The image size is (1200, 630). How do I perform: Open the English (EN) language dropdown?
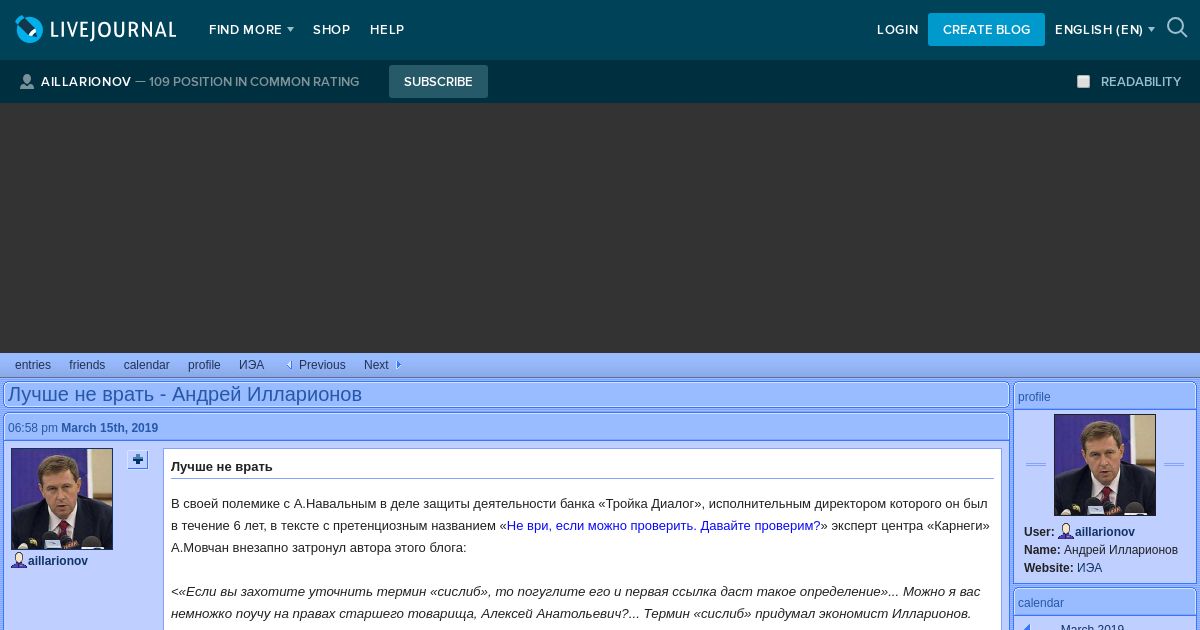pos(1105,30)
